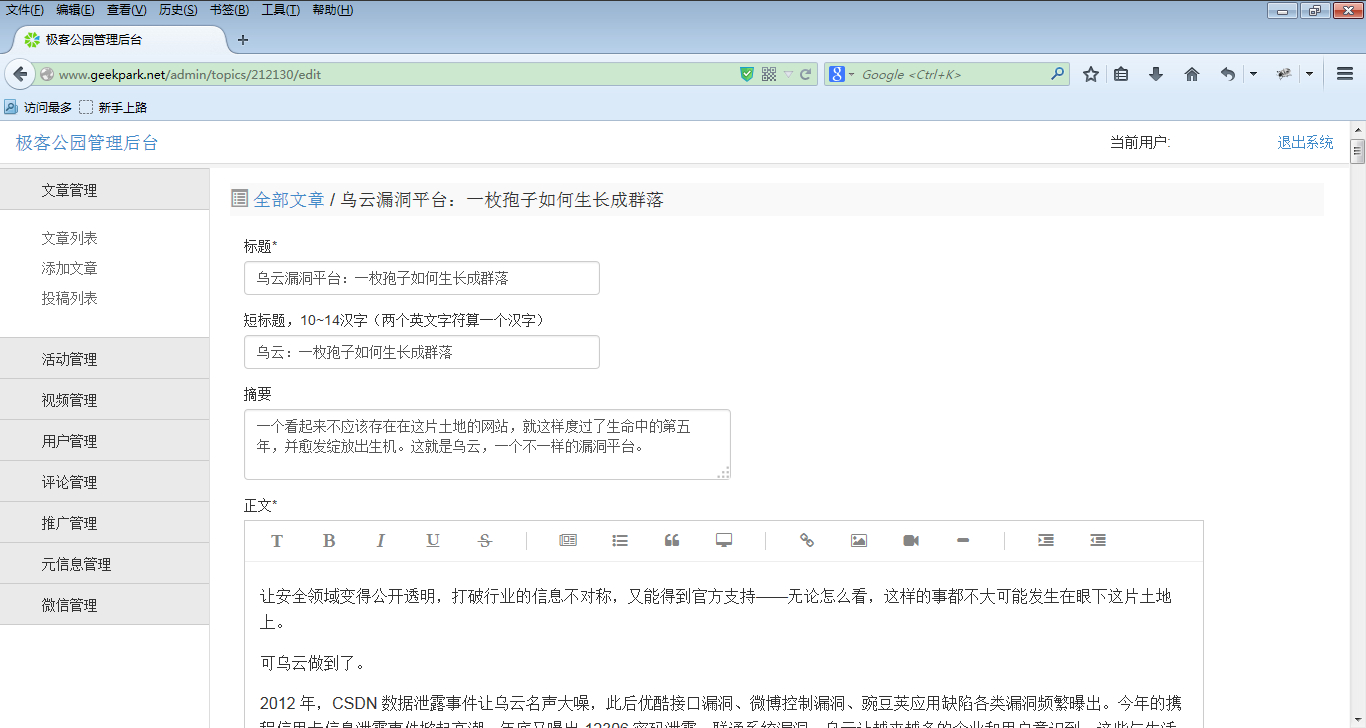Open the 工具(T) menu
Screen dimensions: 1366x728
281,10
